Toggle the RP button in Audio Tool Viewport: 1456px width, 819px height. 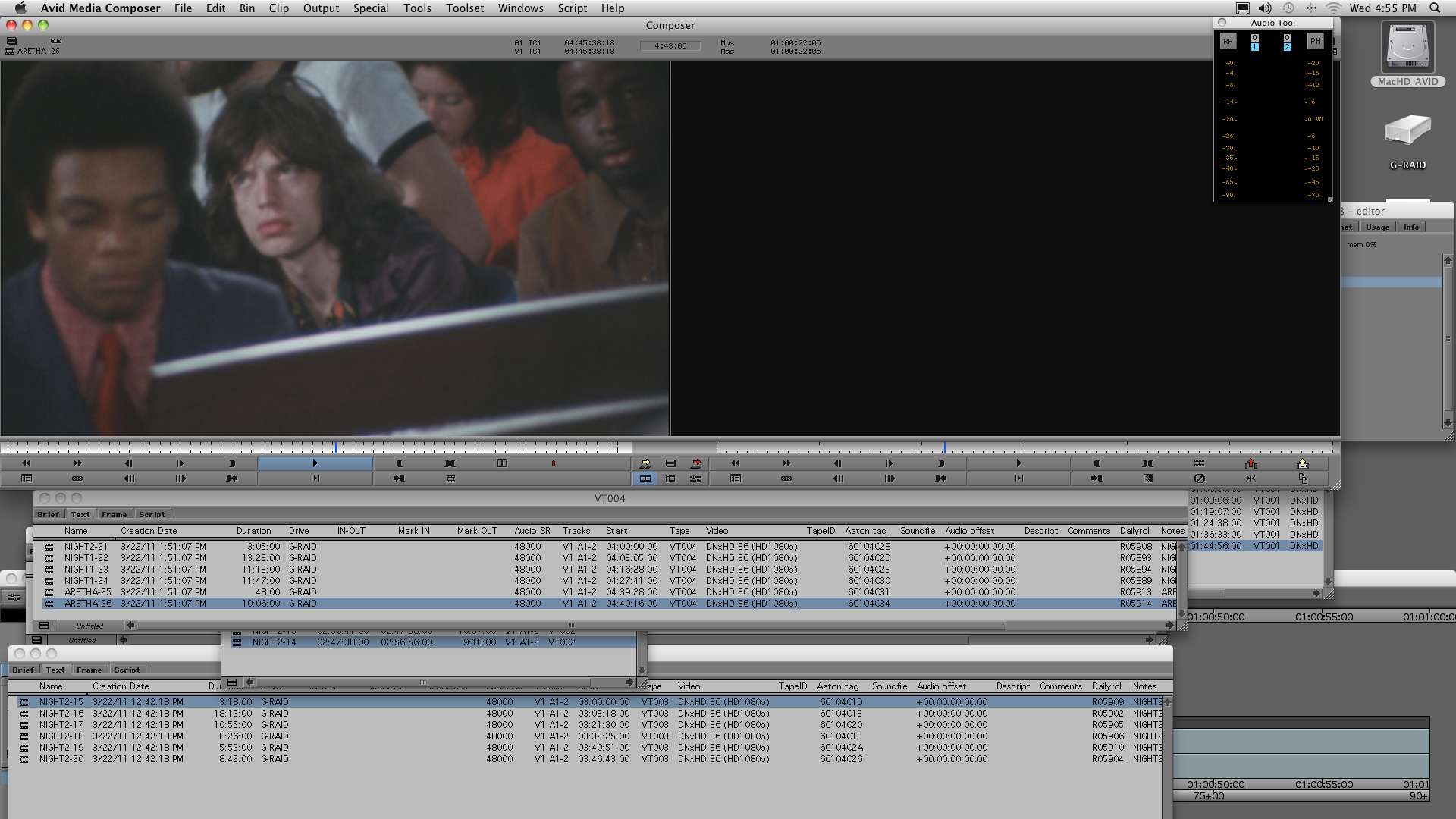pyautogui.click(x=1228, y=42)
